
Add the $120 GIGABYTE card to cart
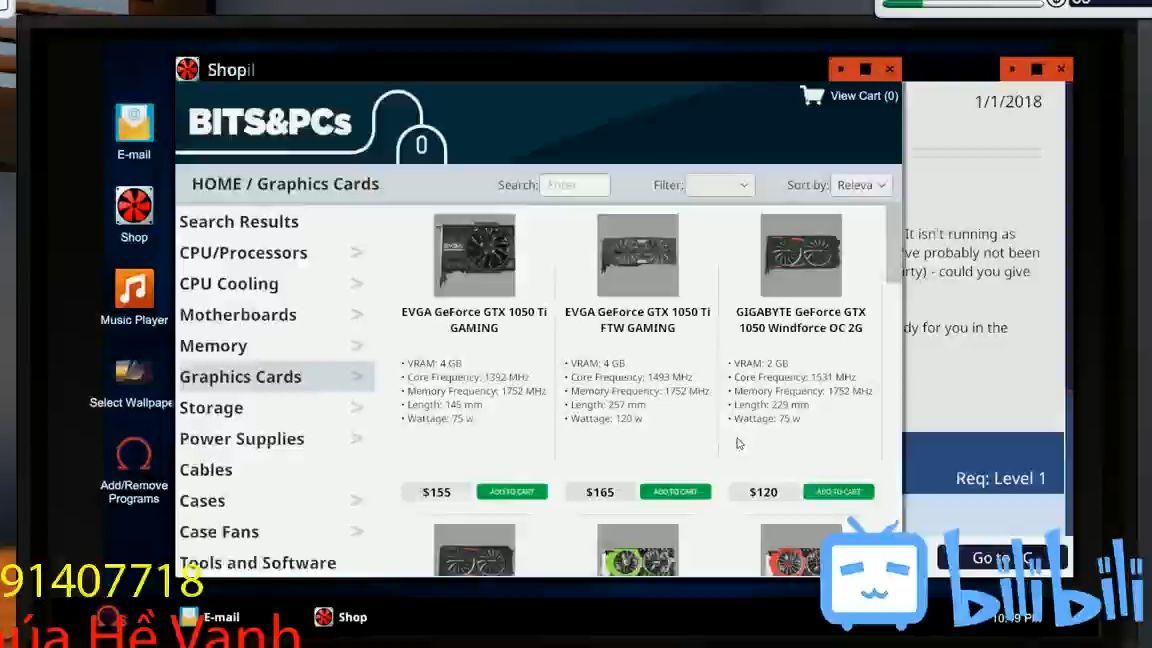point(838,492)
